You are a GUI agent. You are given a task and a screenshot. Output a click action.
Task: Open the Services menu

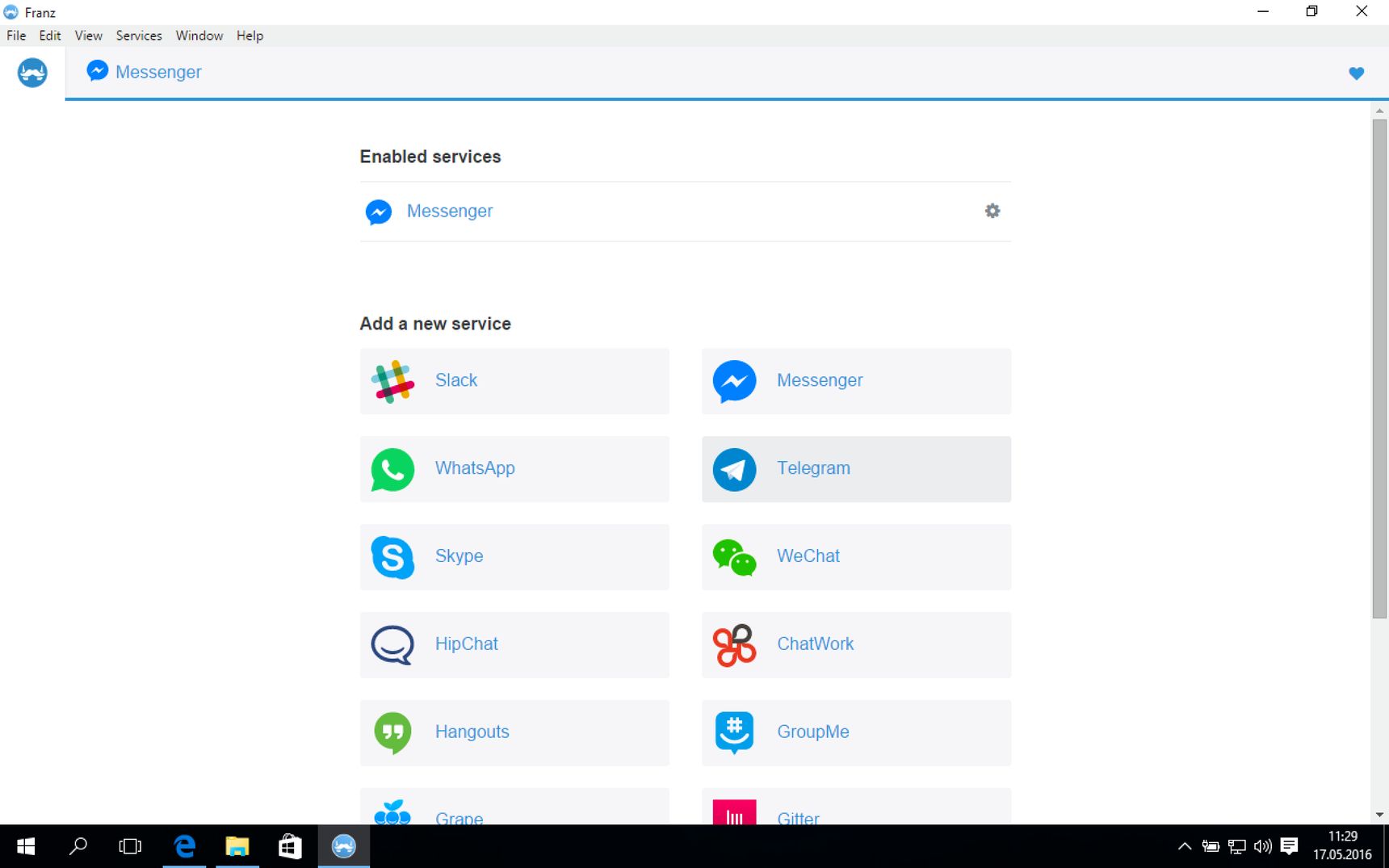pyautogui.click(x=139, y=36)
